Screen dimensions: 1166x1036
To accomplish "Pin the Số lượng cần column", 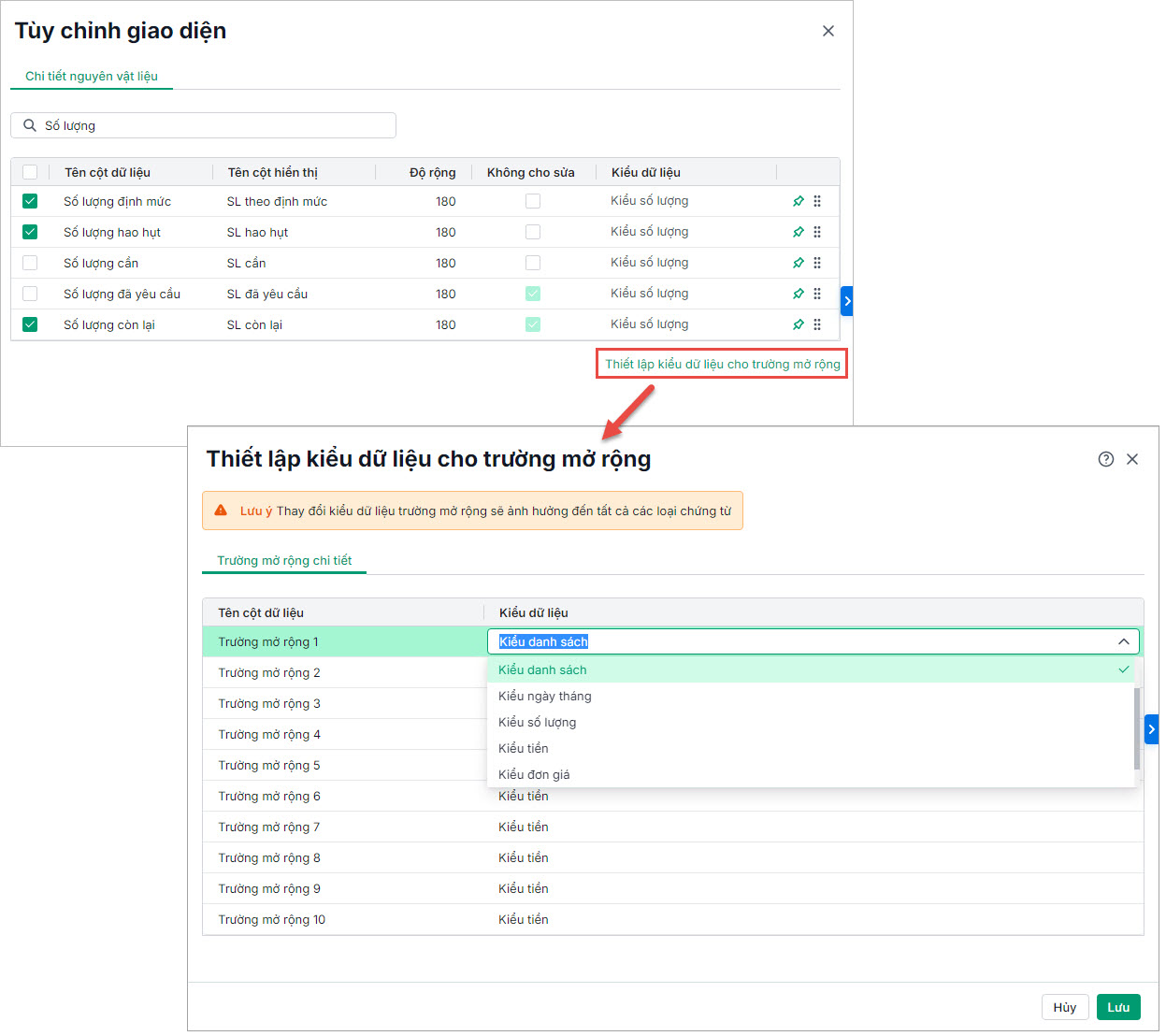I will coord(798,263).
